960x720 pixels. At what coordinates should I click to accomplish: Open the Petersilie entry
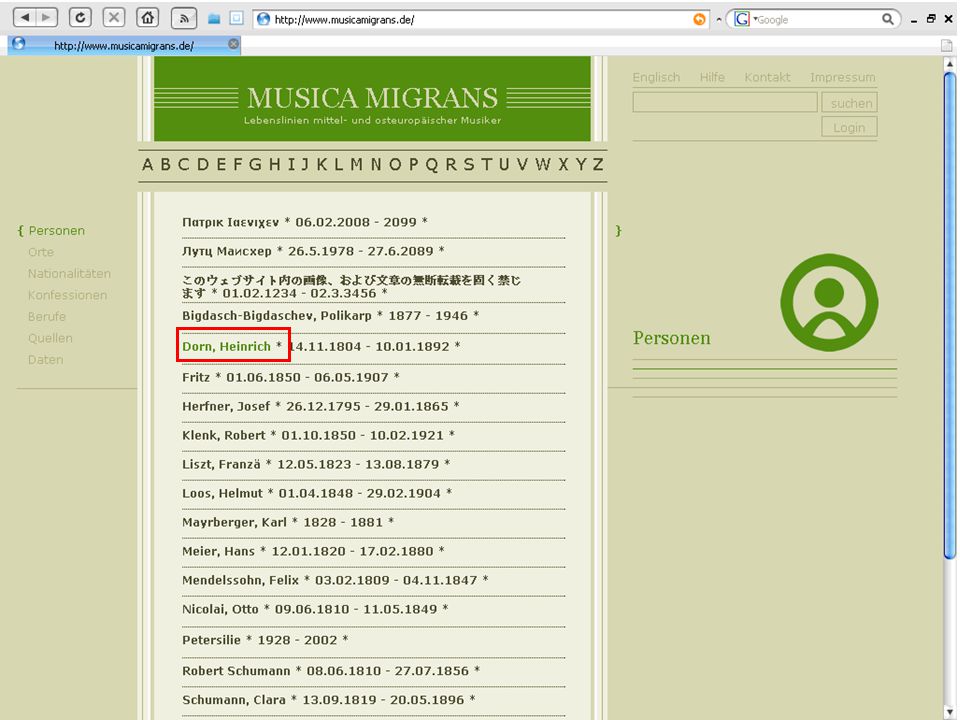click(211, 640)
